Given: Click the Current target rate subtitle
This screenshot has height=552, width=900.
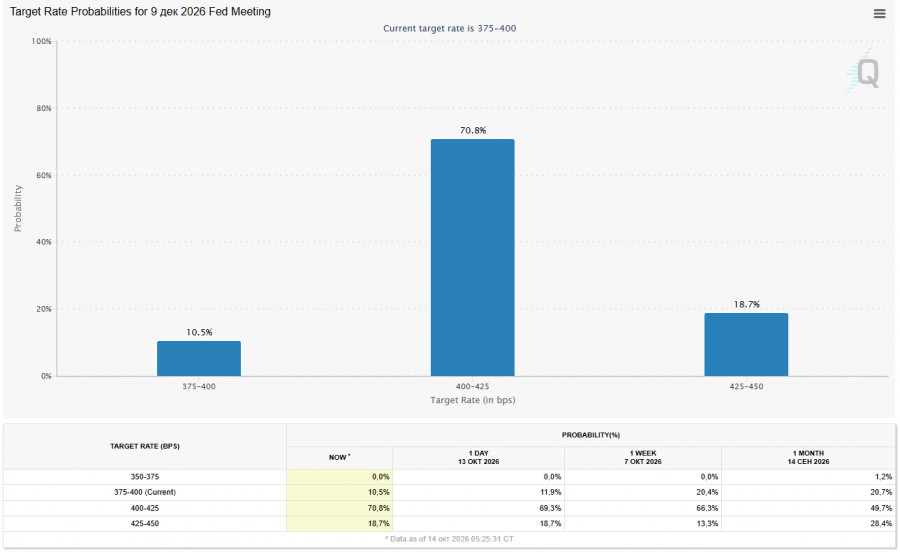Looking at the screenshot, I should coord(449,28).
